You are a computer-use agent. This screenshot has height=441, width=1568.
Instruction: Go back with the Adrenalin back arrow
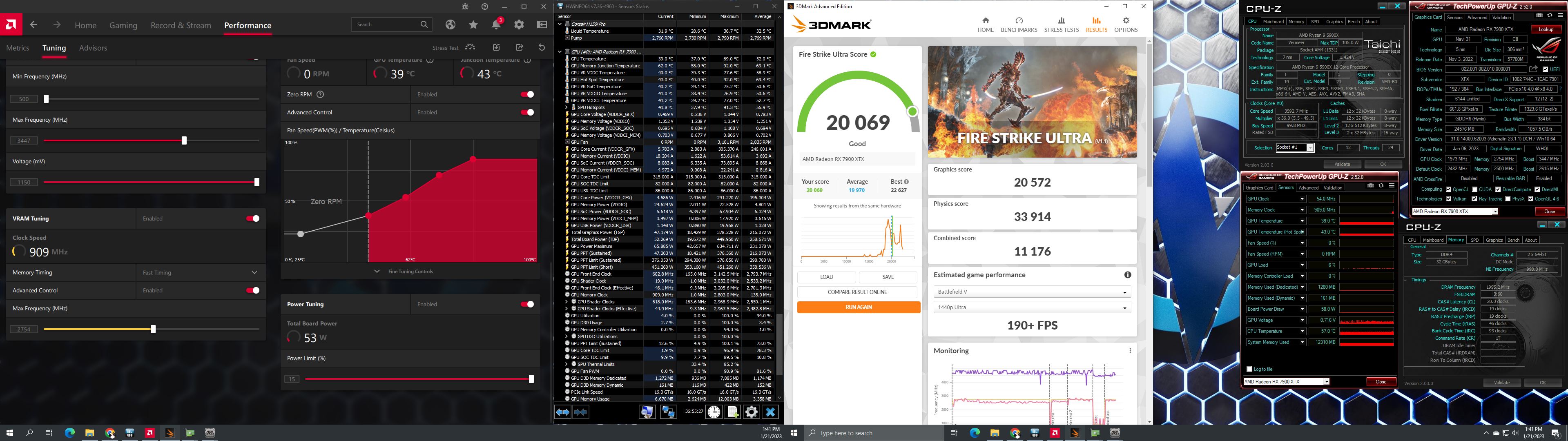pyautogui.click(x=33, y=25)
